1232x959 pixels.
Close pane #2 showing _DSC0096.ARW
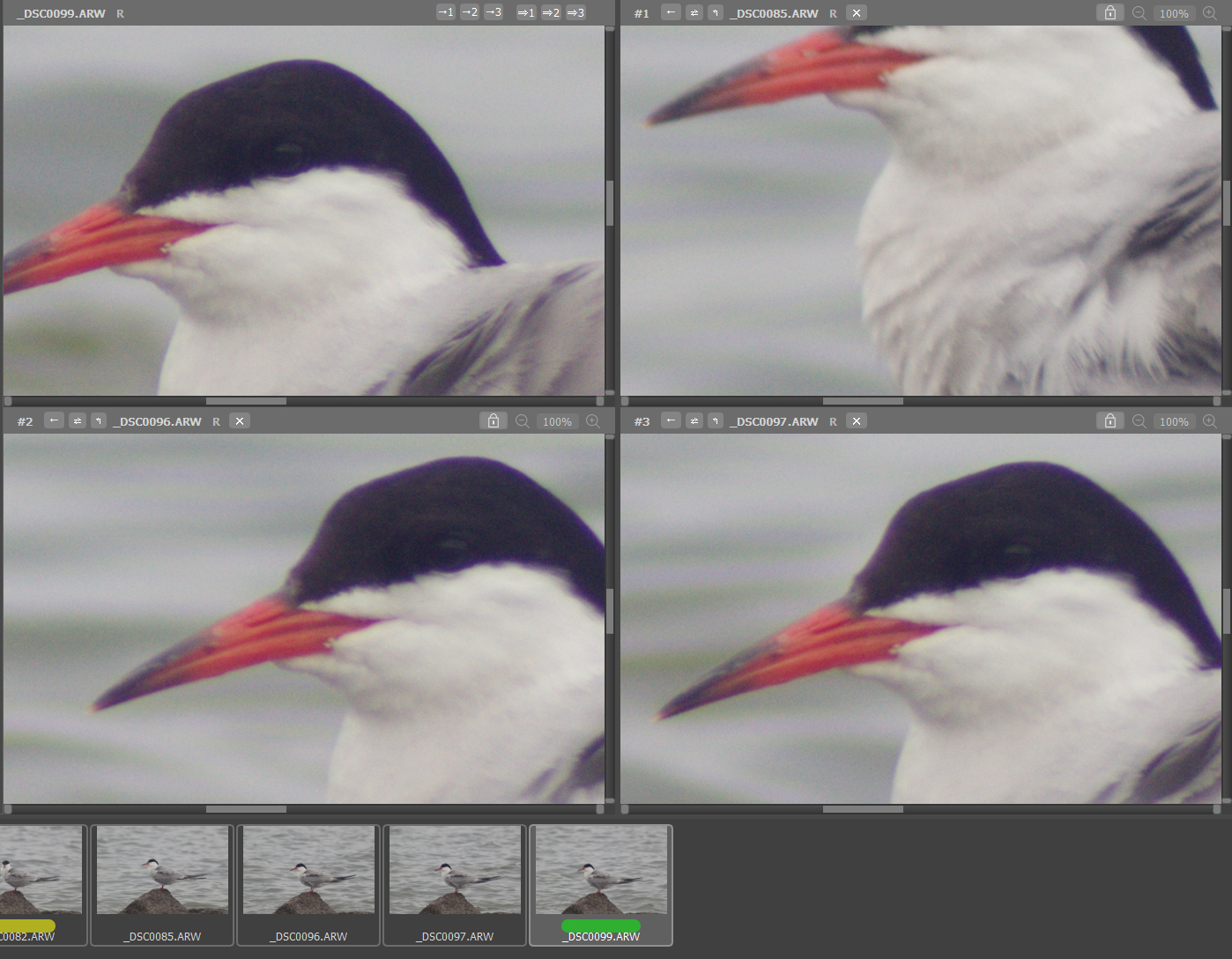point(239,420)
